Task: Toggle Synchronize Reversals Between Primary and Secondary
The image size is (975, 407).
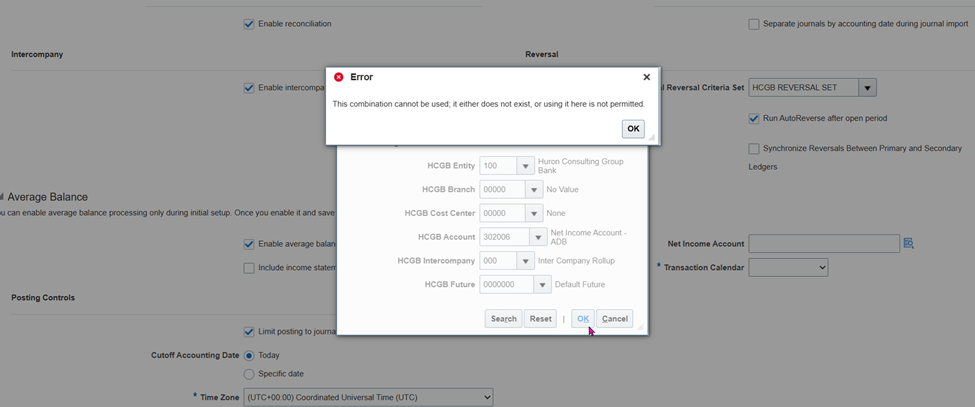Action: (754, 149)
